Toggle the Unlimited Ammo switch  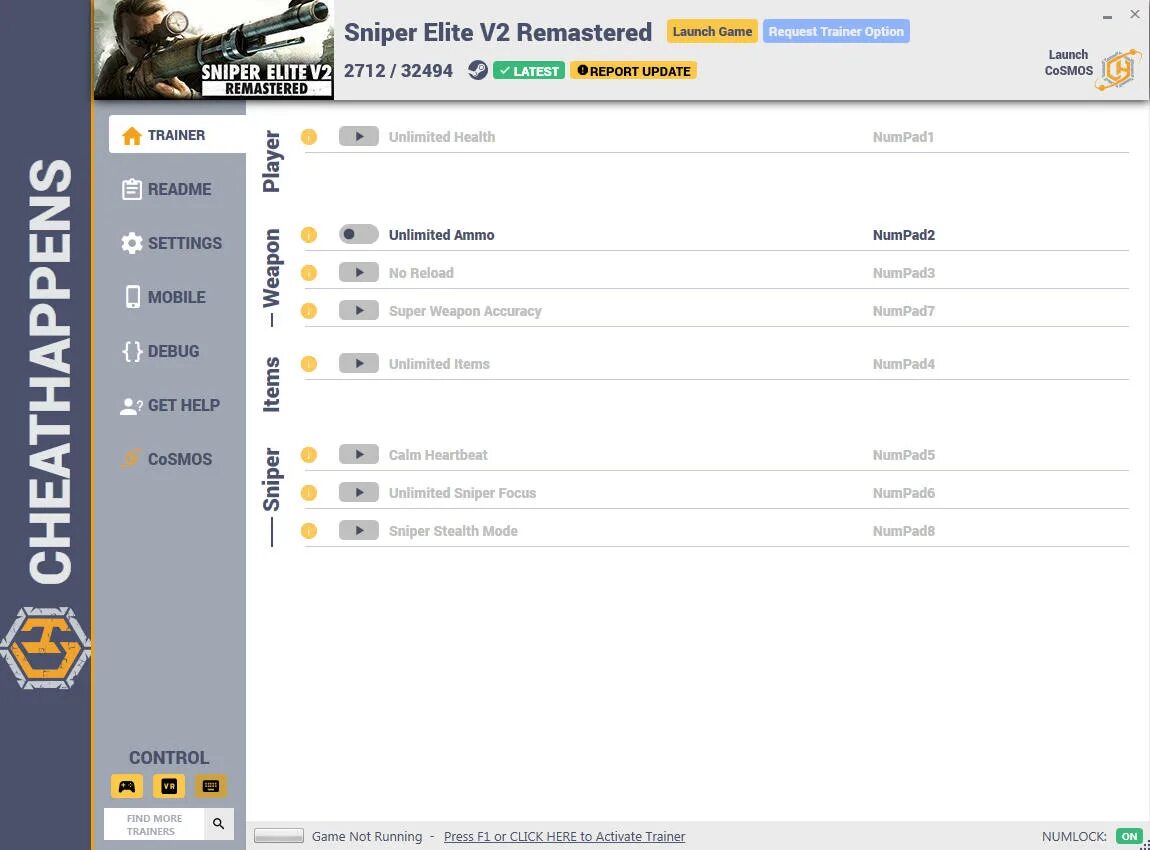[359, 235]
